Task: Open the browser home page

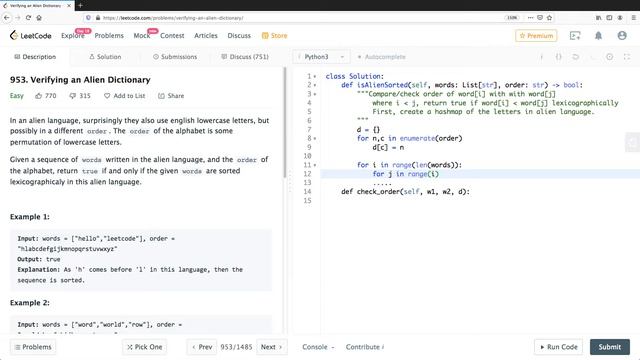Action: (39, 18)
